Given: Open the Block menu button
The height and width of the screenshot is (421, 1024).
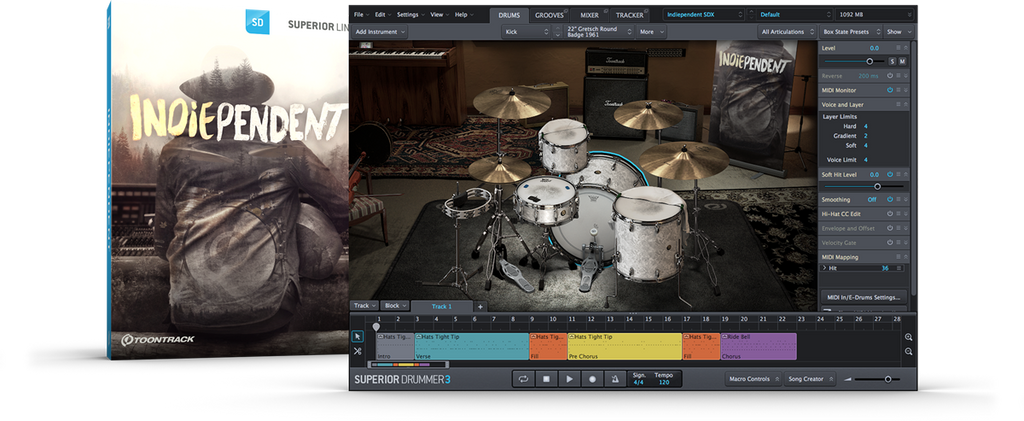Looking at the screenshot, I should click(395, 305).
